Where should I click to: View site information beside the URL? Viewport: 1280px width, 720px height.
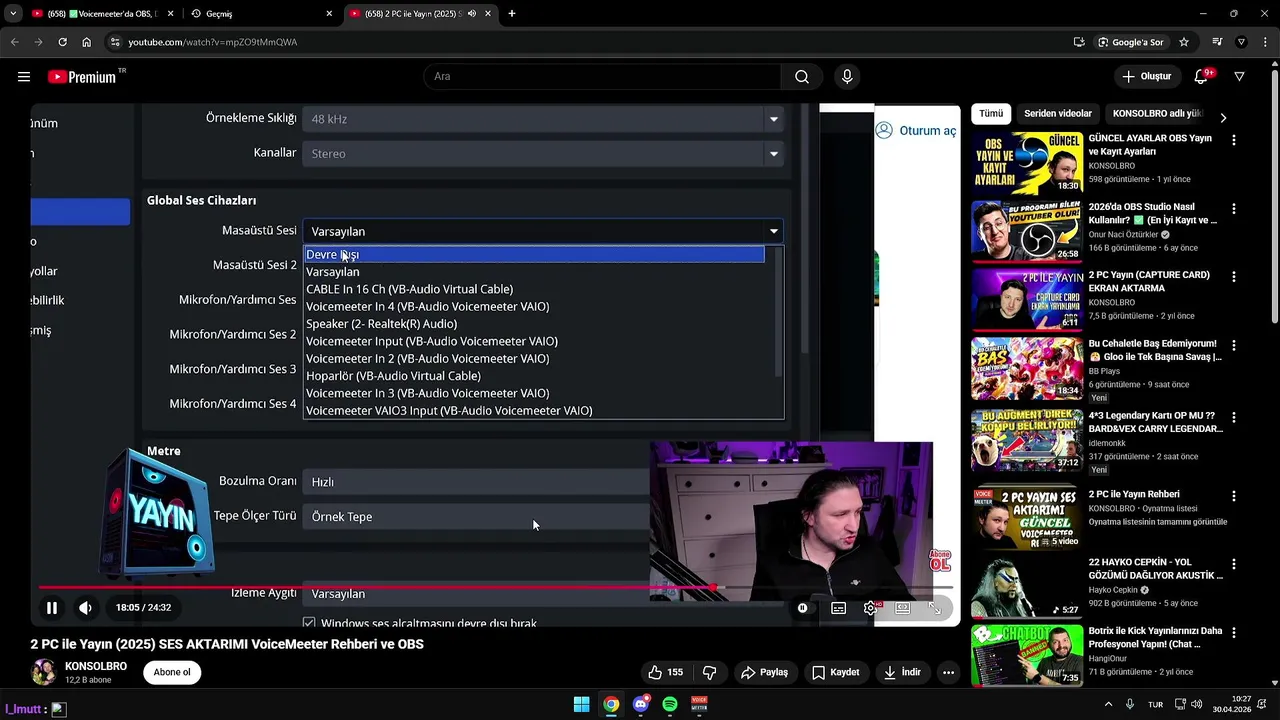click(x=115, y=42)
